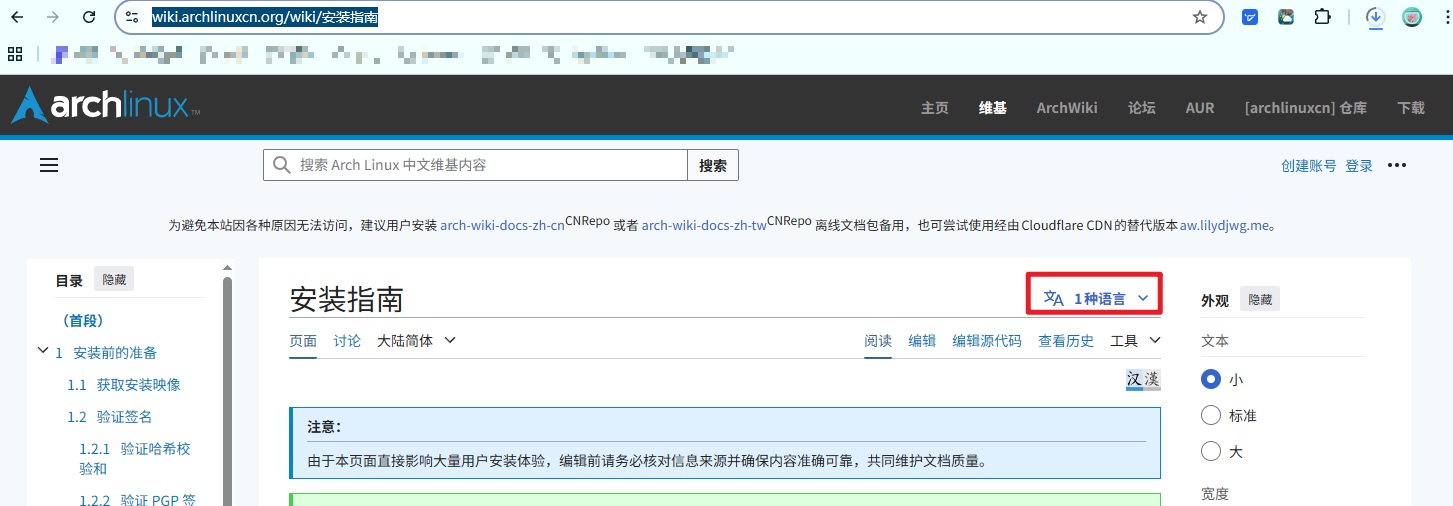The image size is (1453, 506).
Task: Open [archlinuxcn] 仓库 navigation link
Action: click(1305, 108)
